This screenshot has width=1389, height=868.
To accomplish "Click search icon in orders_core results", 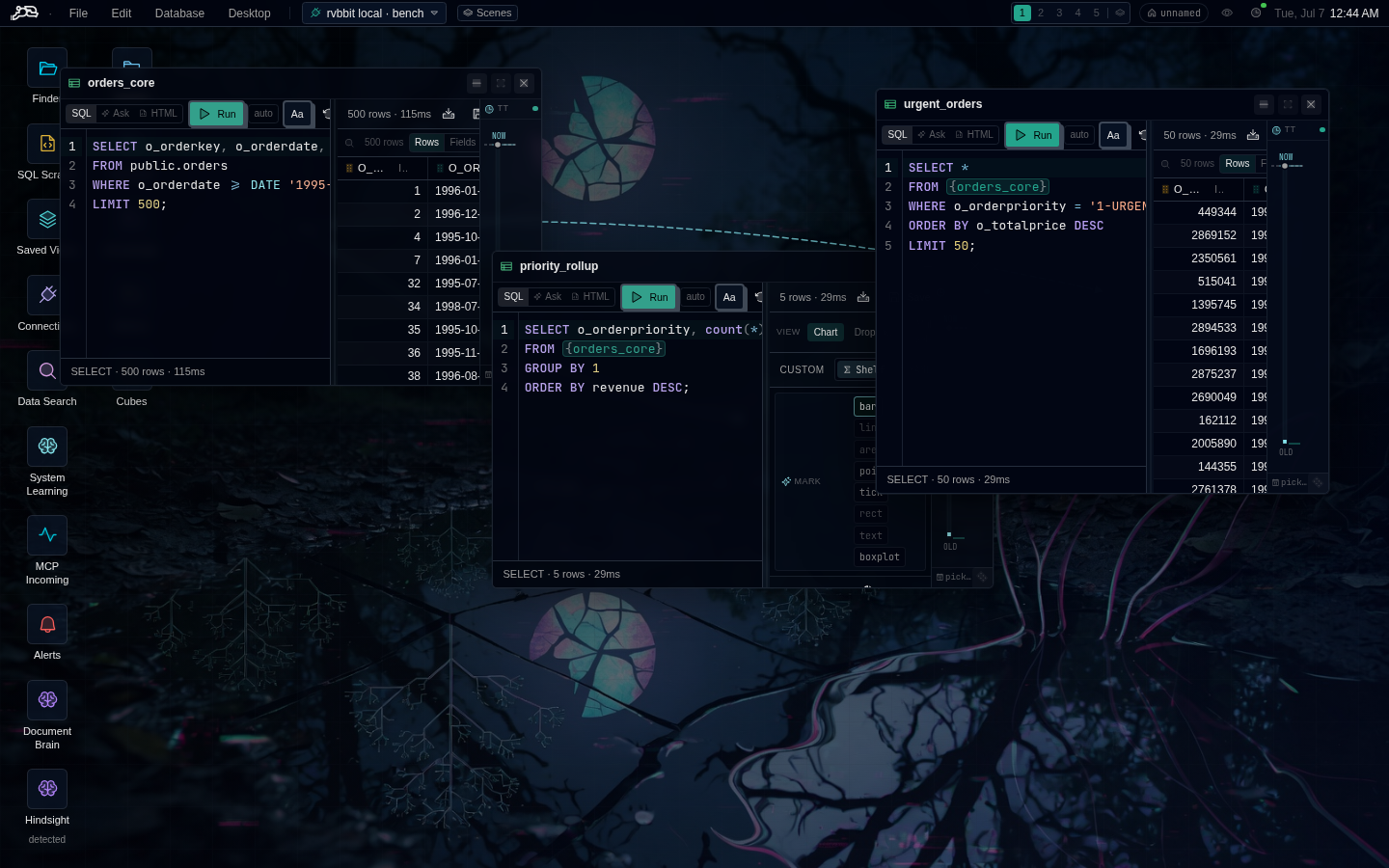I will point(350,143).
